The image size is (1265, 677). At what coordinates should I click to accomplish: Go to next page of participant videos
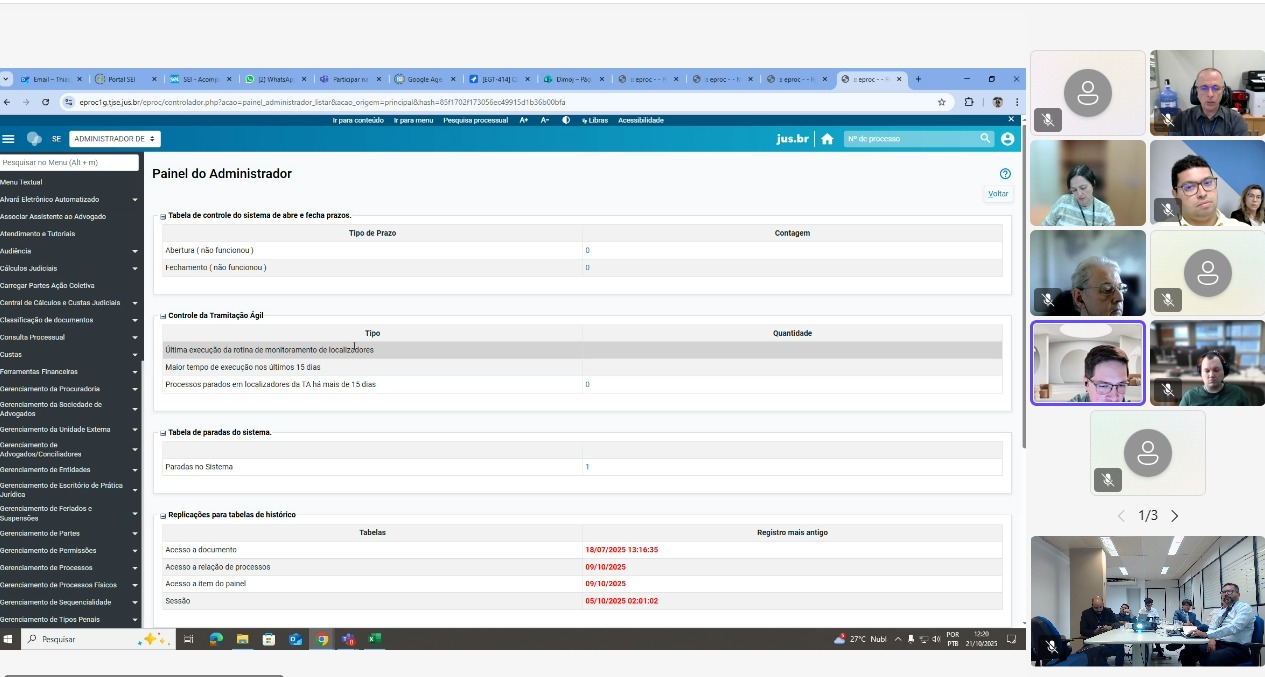[x=1175, y=516]
